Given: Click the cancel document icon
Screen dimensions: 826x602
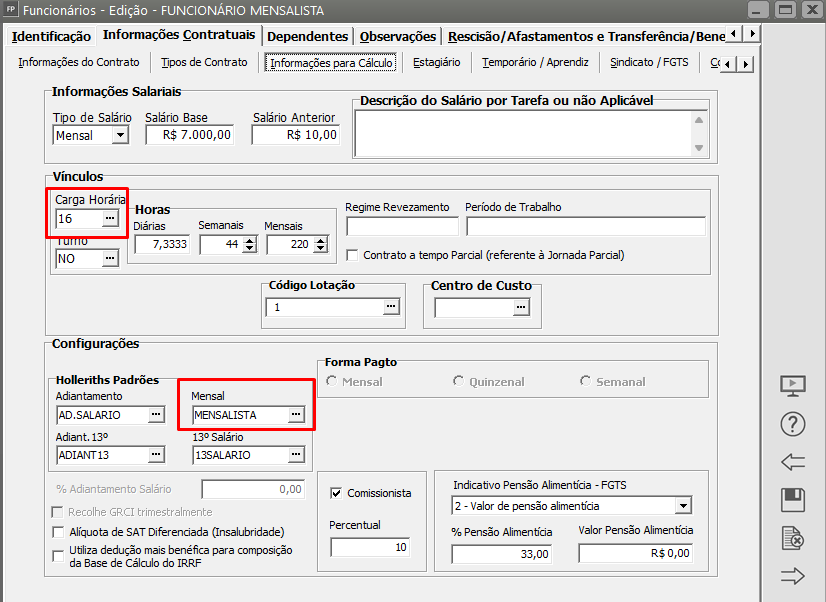Looking at the screenshot, I should point(792,538).
